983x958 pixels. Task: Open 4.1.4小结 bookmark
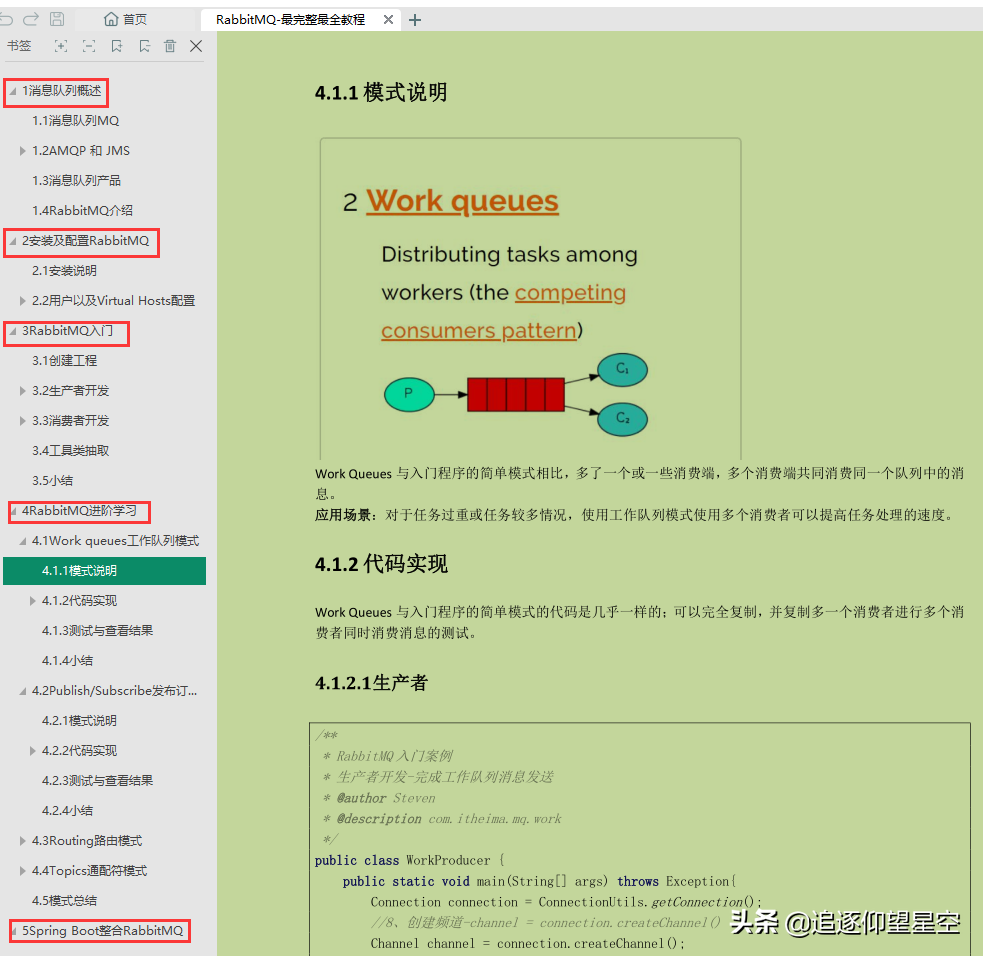point(67,661)
